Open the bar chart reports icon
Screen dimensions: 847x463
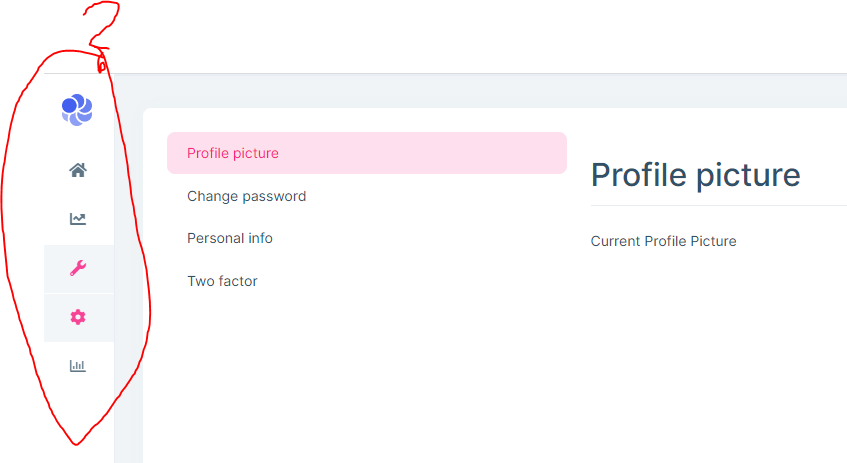click(78, 366)
